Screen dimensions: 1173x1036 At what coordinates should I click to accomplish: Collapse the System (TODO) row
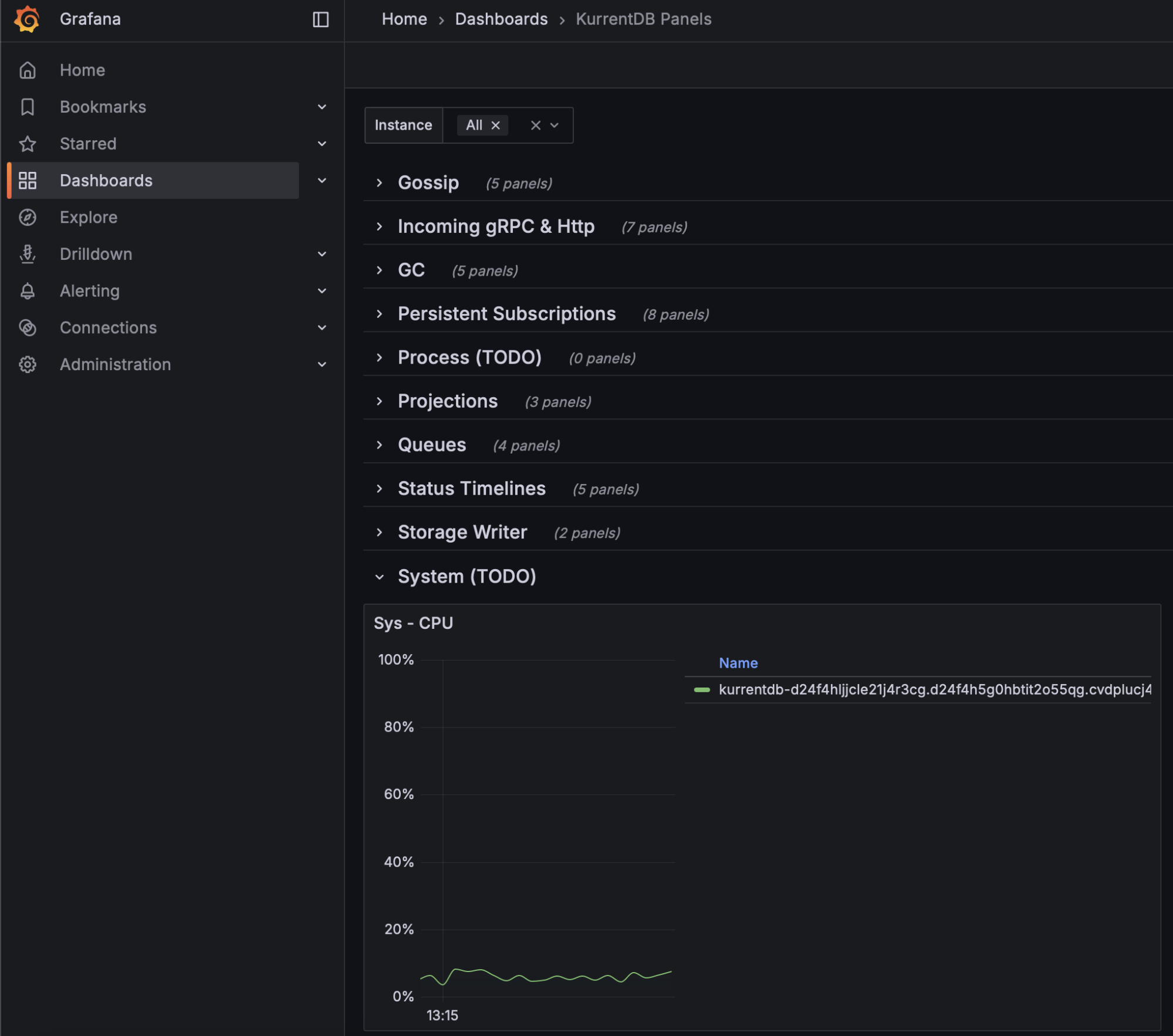(378, 576)
